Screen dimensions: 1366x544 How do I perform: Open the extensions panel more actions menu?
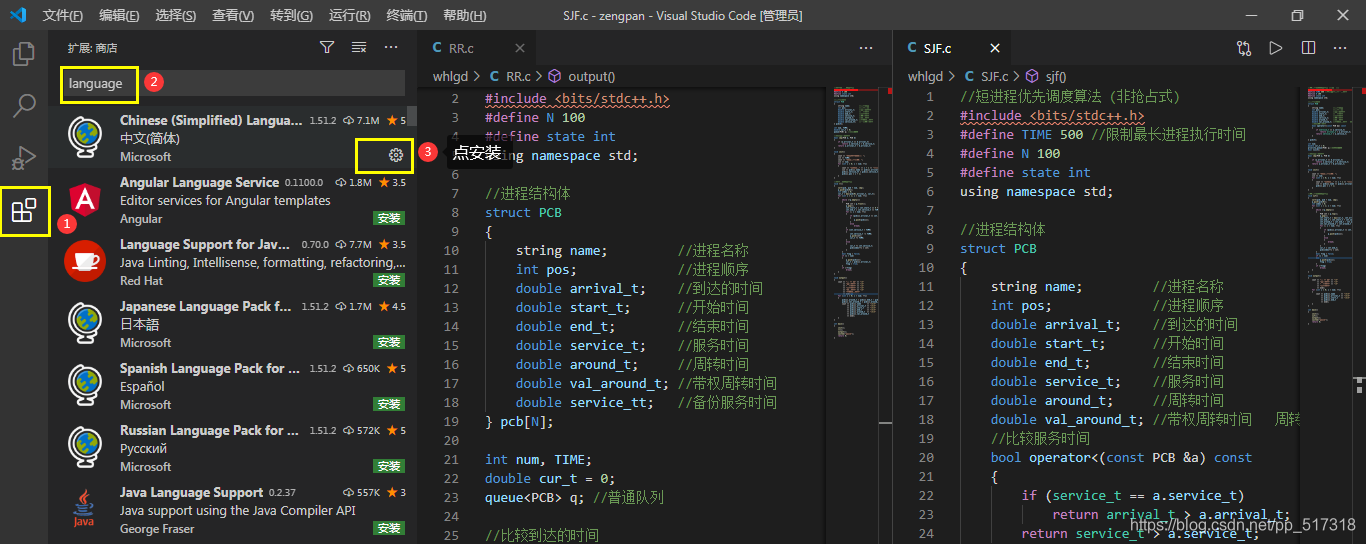391,47
